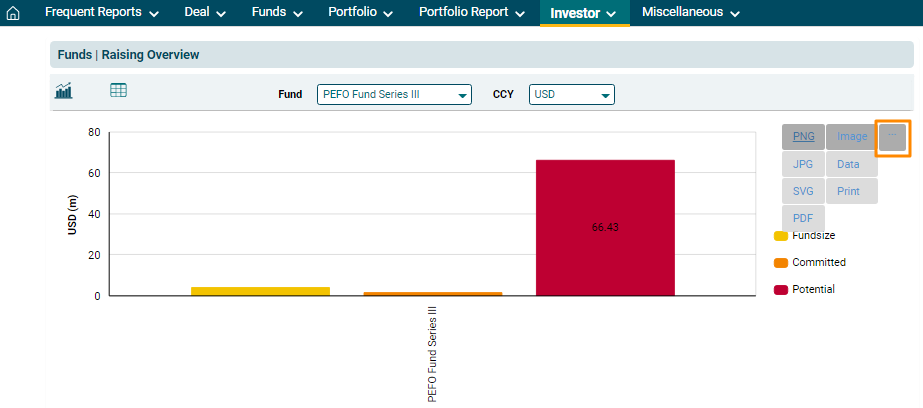Export chart as PDF
This screenshot has width=923, height=408.
point(803,218)
